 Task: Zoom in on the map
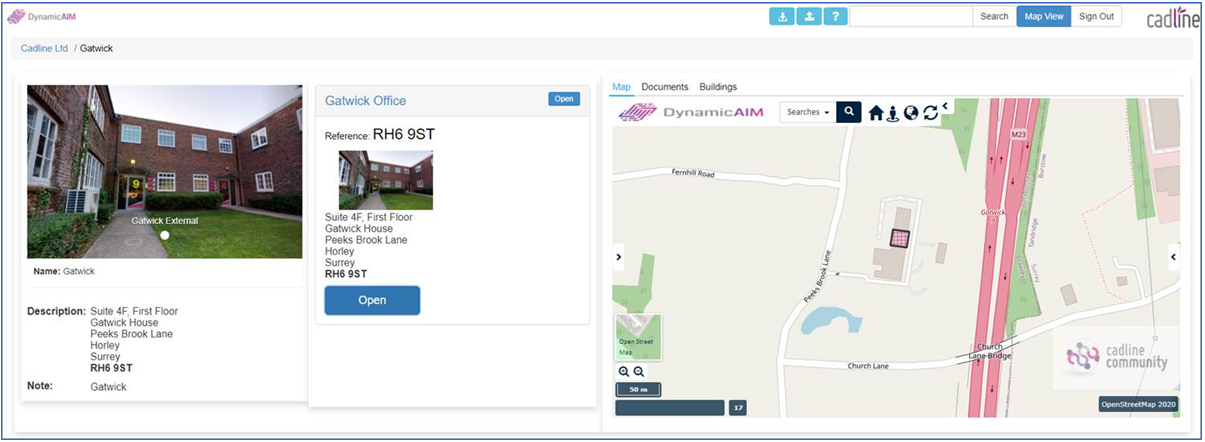[624, 371]
